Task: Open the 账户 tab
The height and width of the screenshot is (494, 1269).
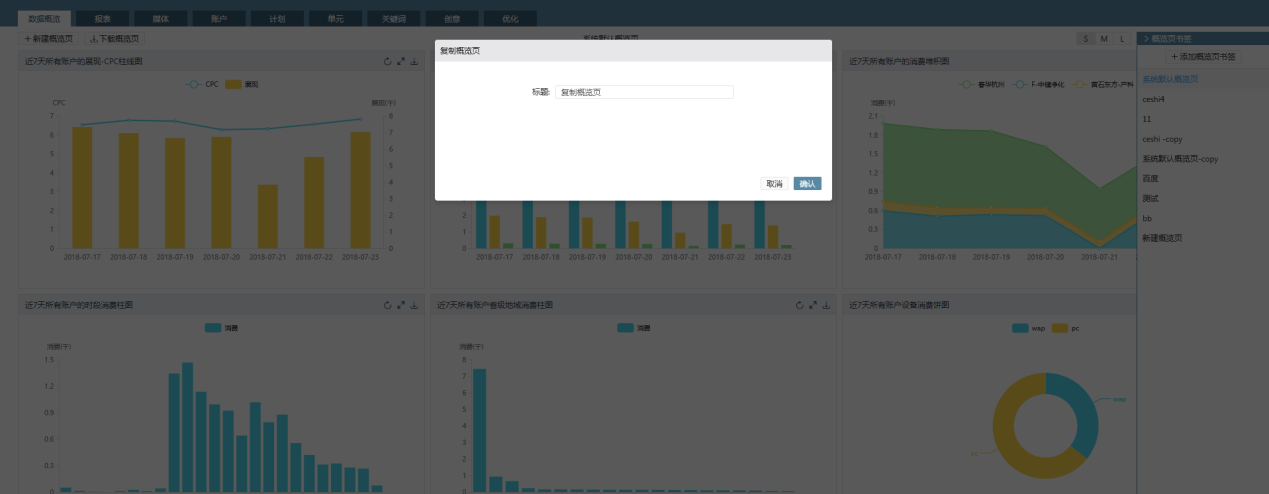Action: point(219,18)
